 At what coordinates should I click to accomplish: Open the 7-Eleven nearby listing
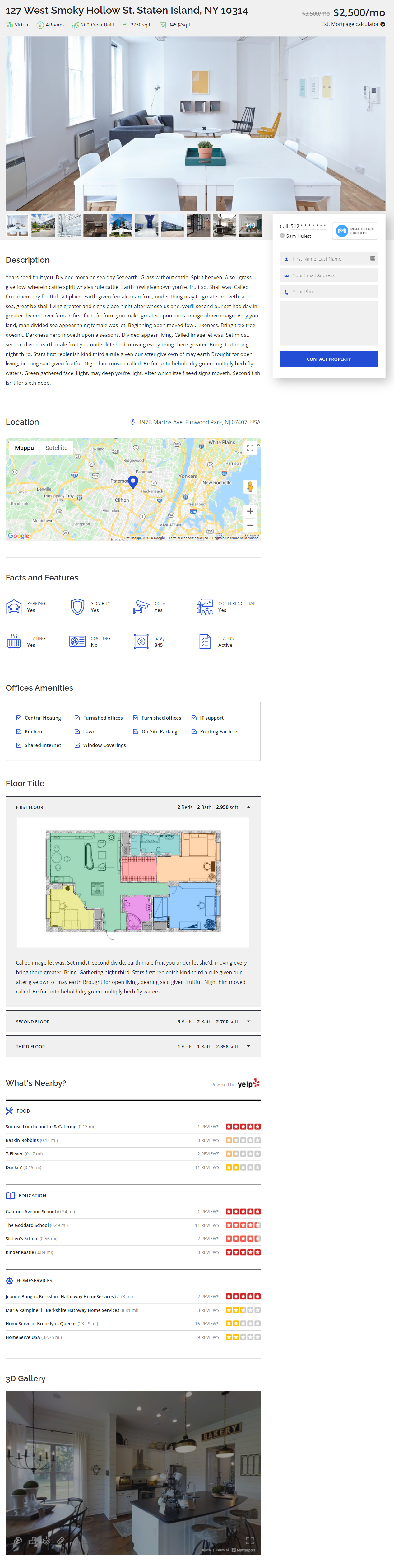pos(14,1153)
